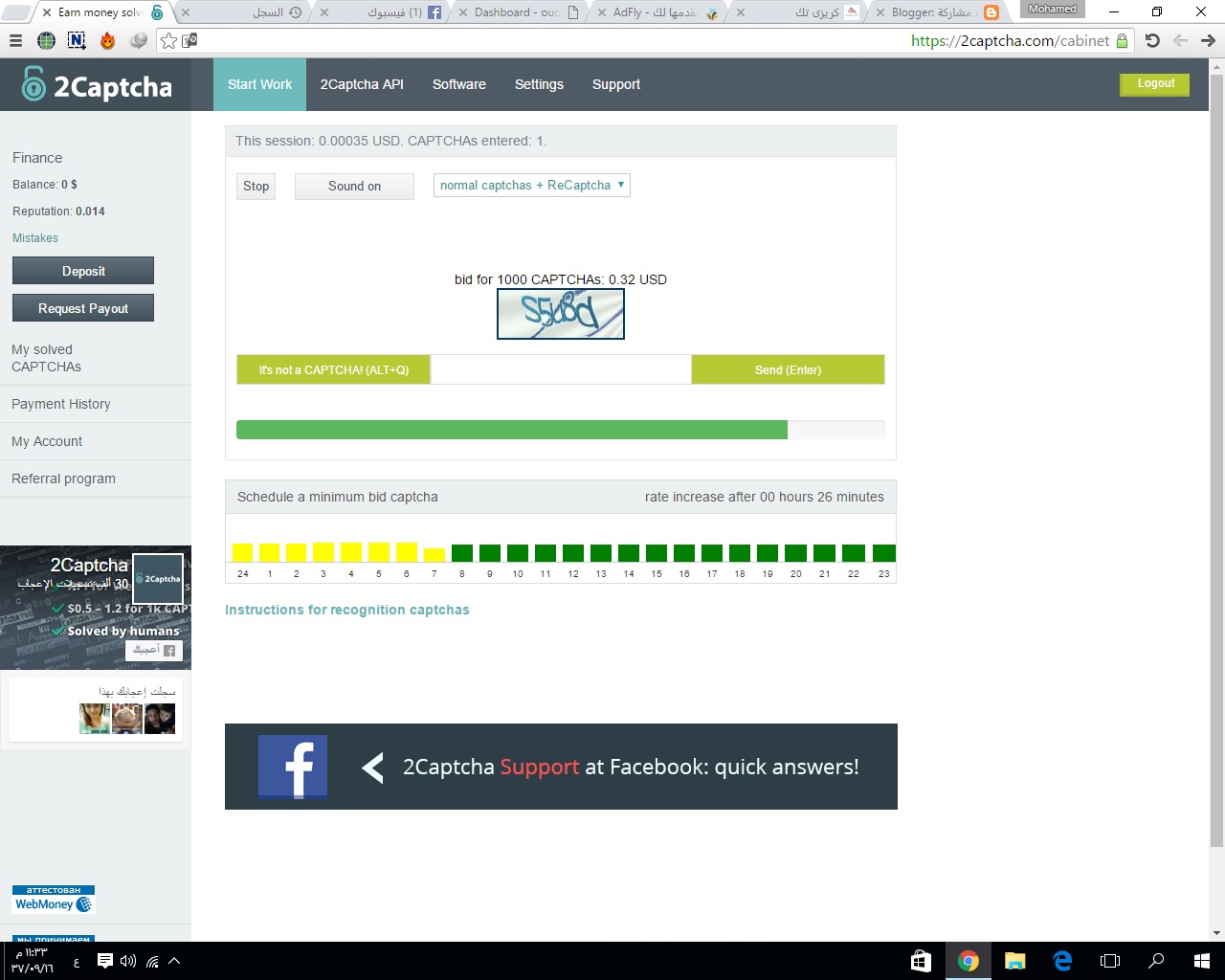Click the orange flame extension icon
The width and height of the screenshot is (1225, 980).
pyautogui.click(x=107, y=41)
